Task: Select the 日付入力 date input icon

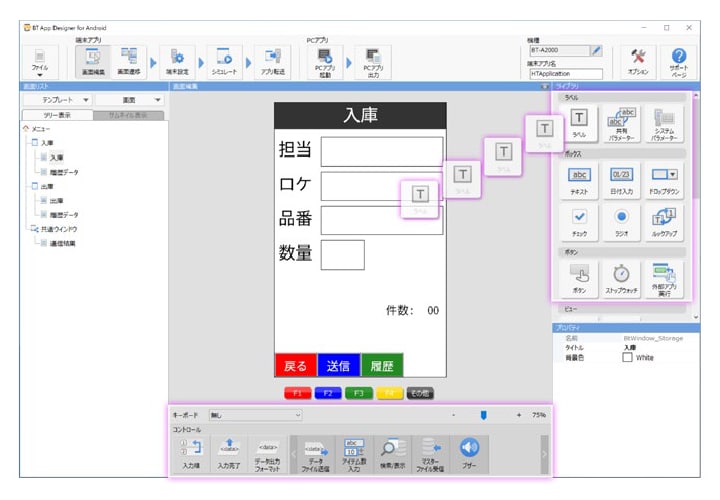Action: (620, 180)
